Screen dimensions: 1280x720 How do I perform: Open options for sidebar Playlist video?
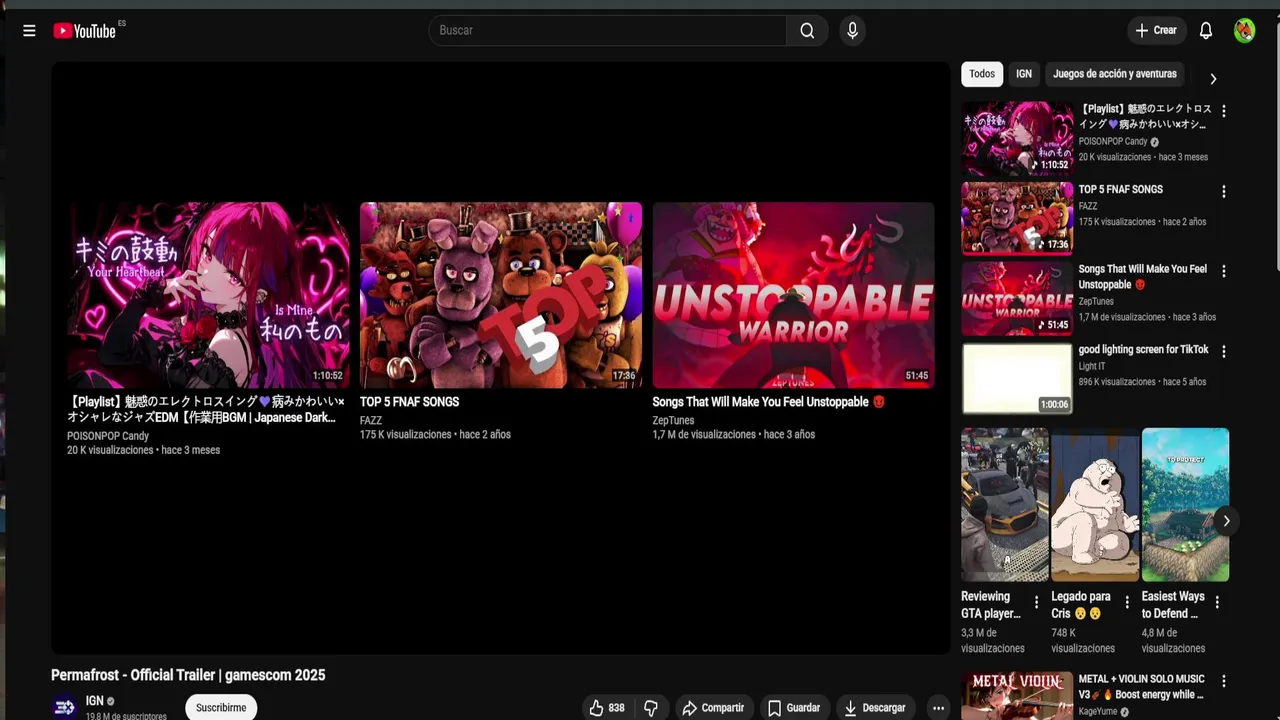coord(1223,111)
